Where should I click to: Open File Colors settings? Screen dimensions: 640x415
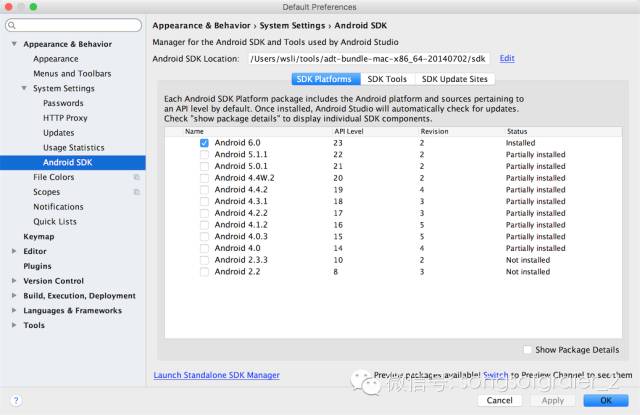tap(54, 177)
